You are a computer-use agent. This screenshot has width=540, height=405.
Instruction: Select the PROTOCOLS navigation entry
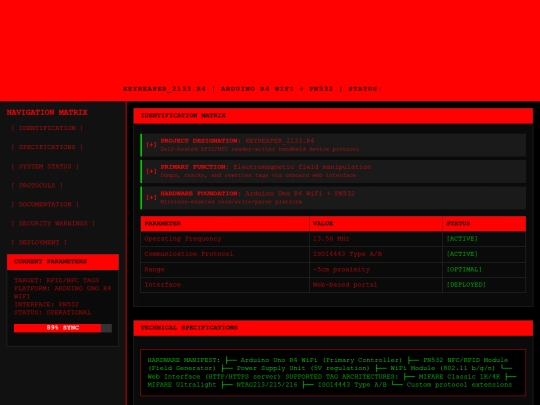[37, 185]
